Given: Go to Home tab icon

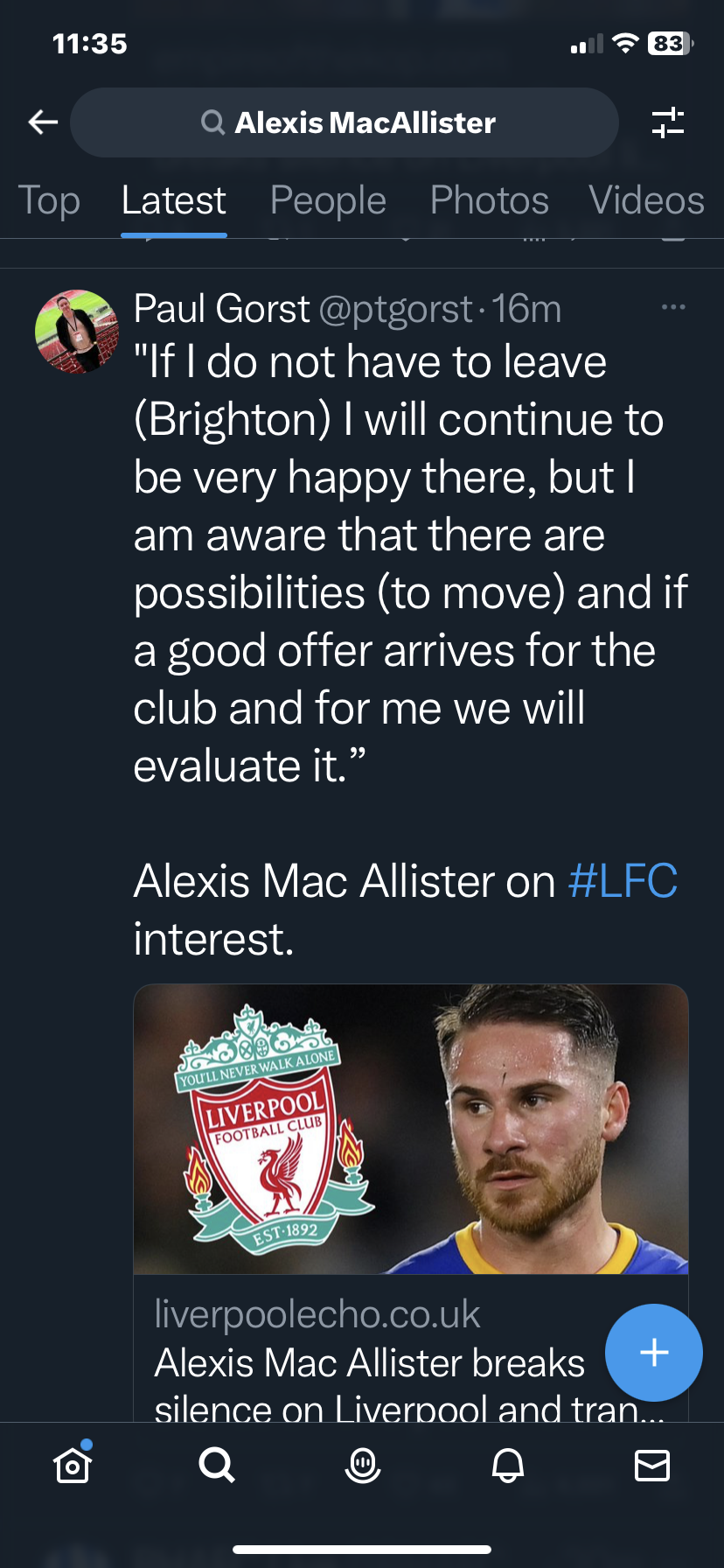Looking at the screenshot, I should [73, 1464].
